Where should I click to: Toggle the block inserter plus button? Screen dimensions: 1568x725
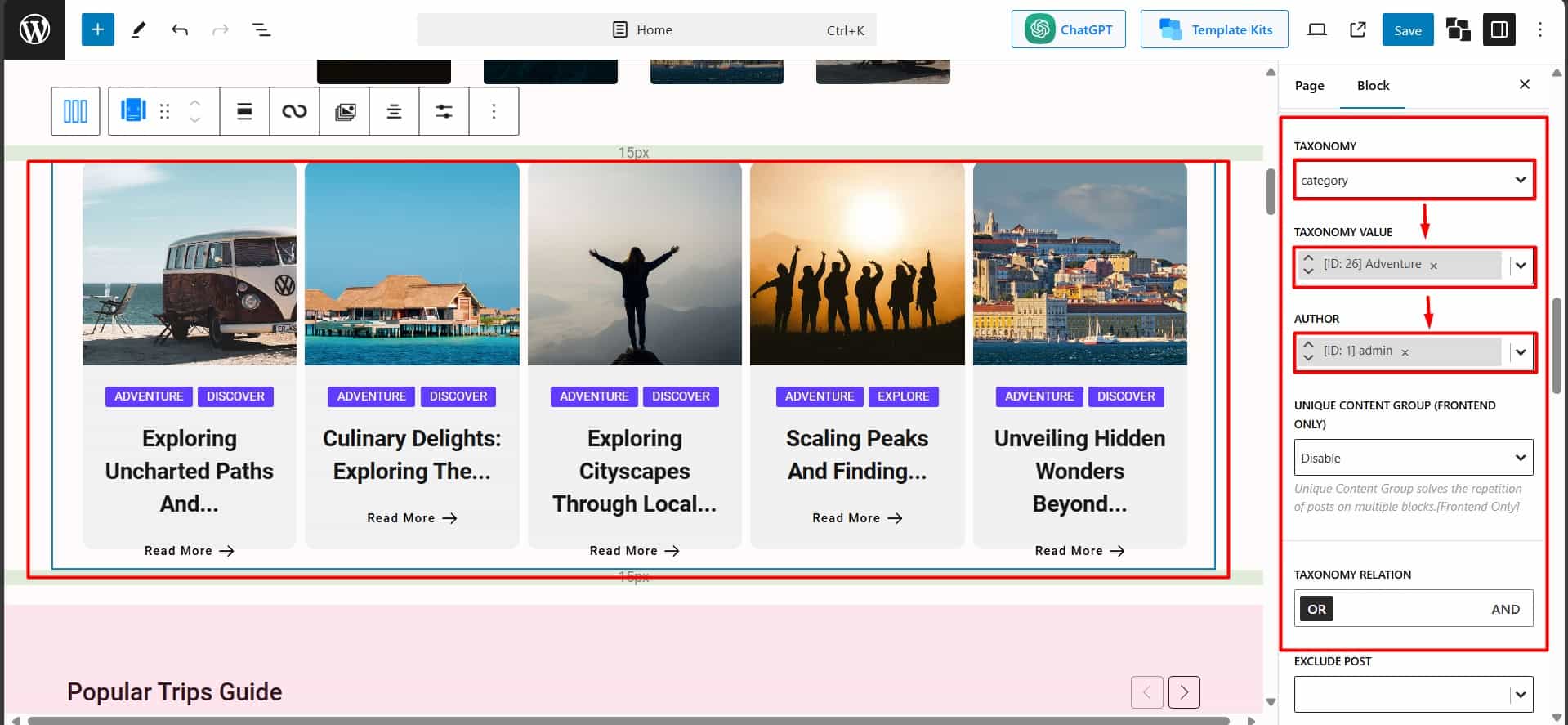(97, 29)
